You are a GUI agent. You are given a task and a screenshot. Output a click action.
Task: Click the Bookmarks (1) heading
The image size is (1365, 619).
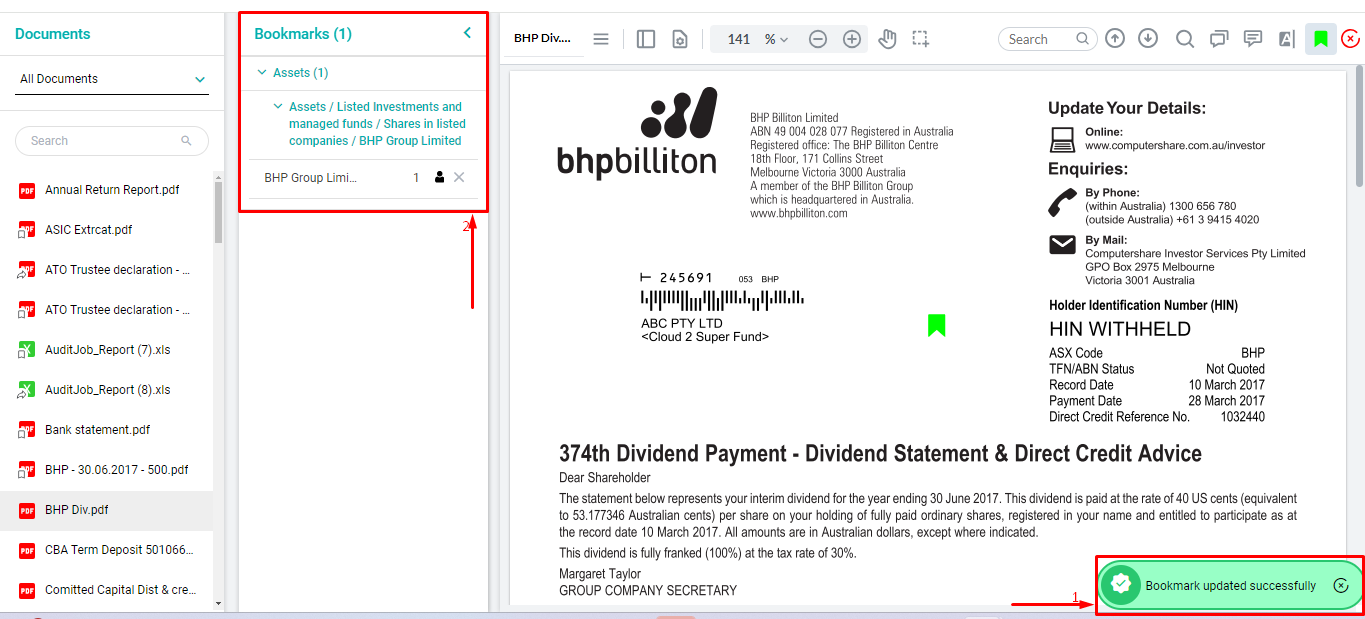pyautogui.click(x=303, y=33)
